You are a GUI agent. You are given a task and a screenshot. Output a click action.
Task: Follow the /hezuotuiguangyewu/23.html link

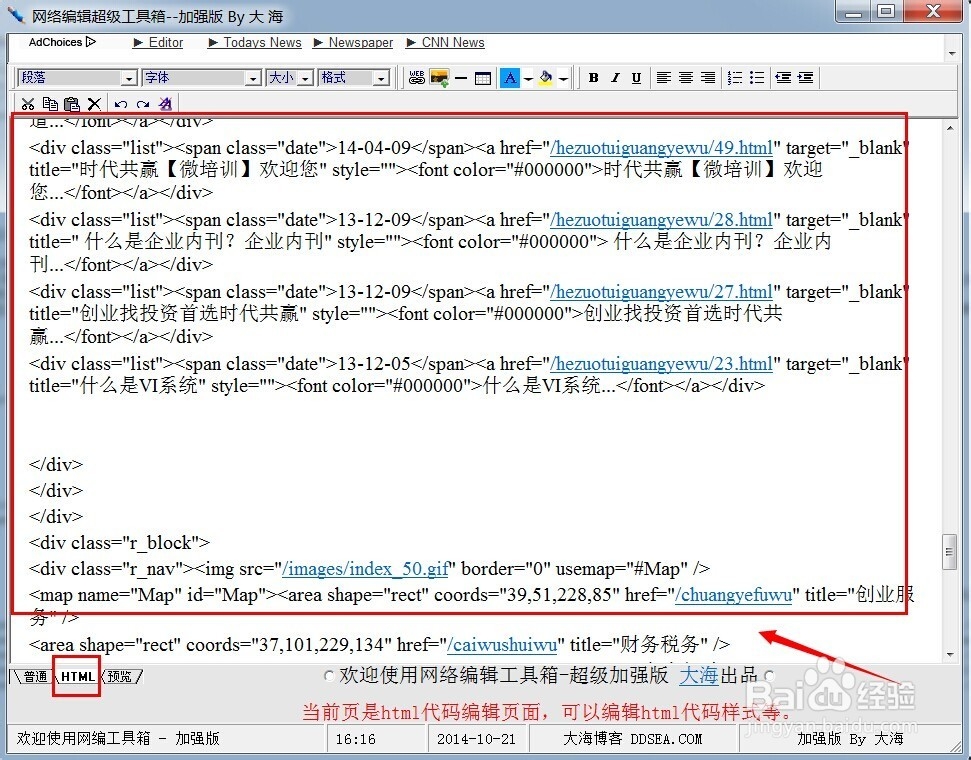661,364
